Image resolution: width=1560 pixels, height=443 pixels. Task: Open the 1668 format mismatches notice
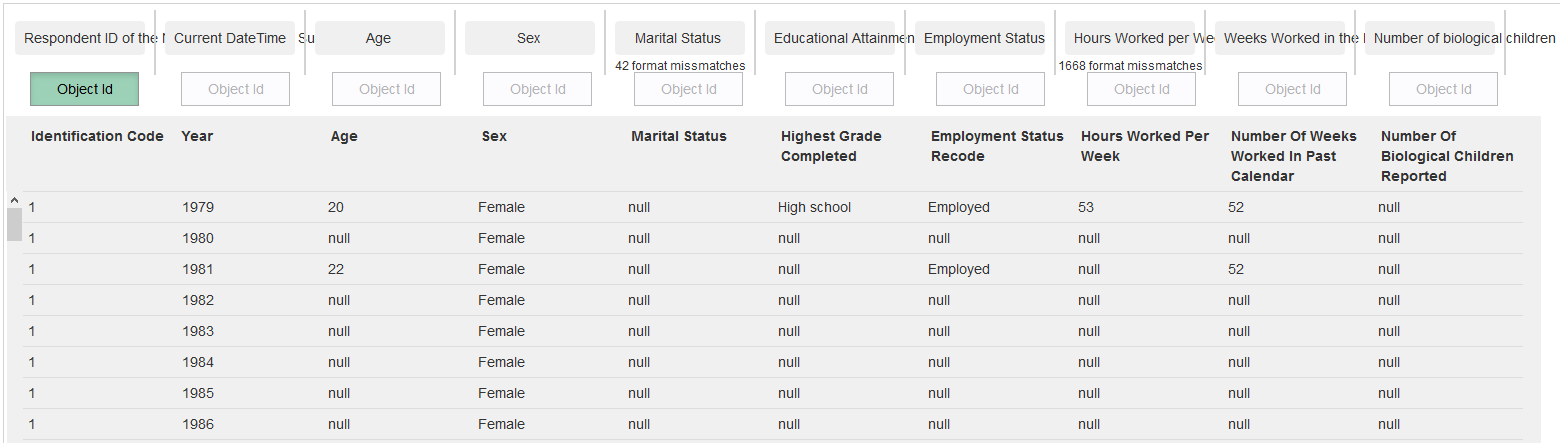click(x=1130, y=66)
